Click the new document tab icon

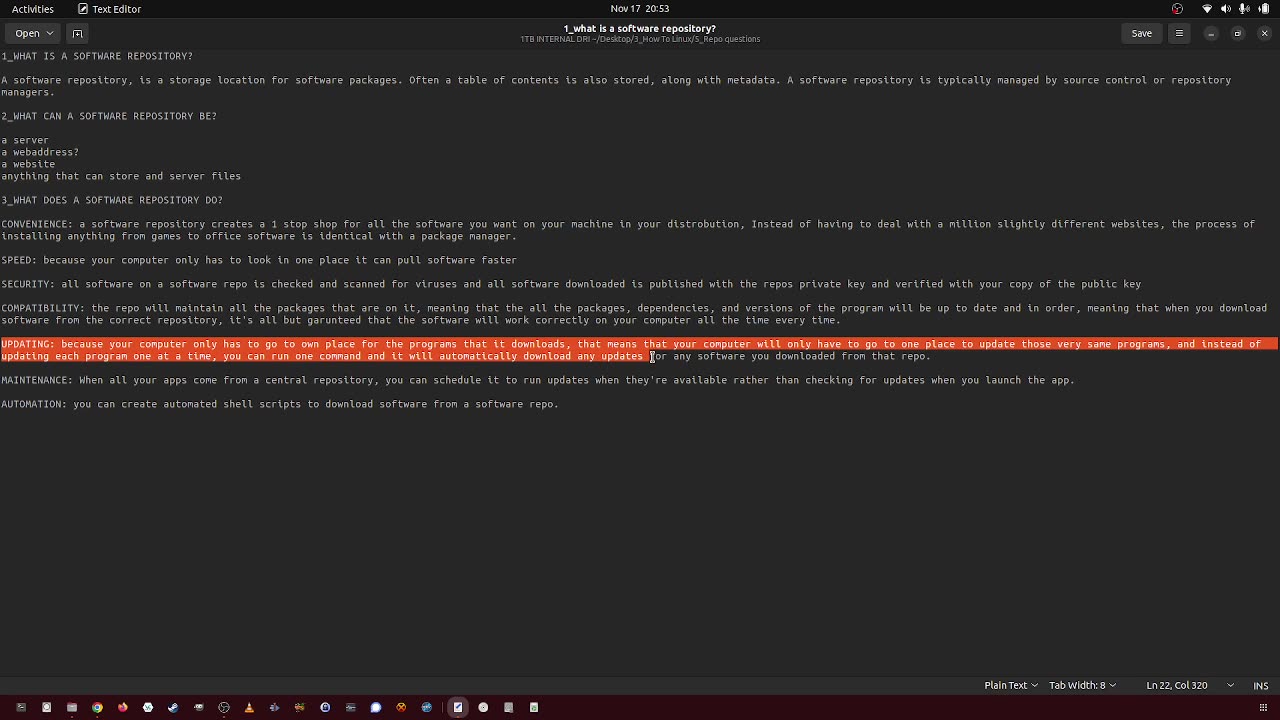pyautogui.click(x=77, y=33)
